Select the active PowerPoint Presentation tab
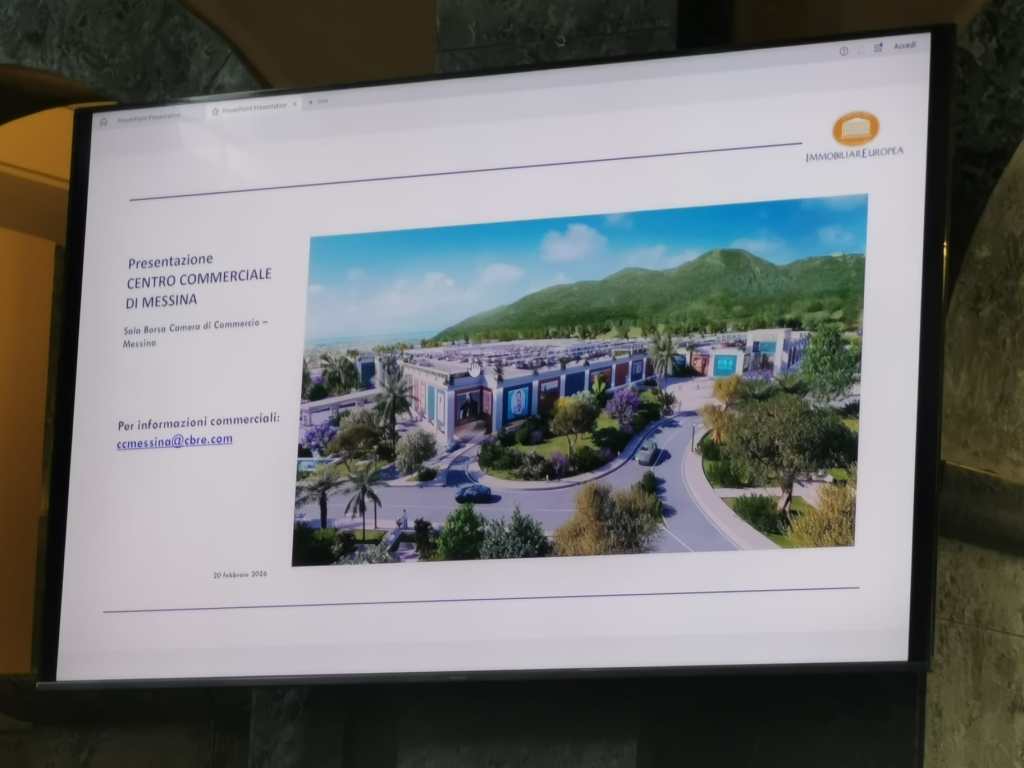This screenshot has width=1024, height=768. pos(253,106)
